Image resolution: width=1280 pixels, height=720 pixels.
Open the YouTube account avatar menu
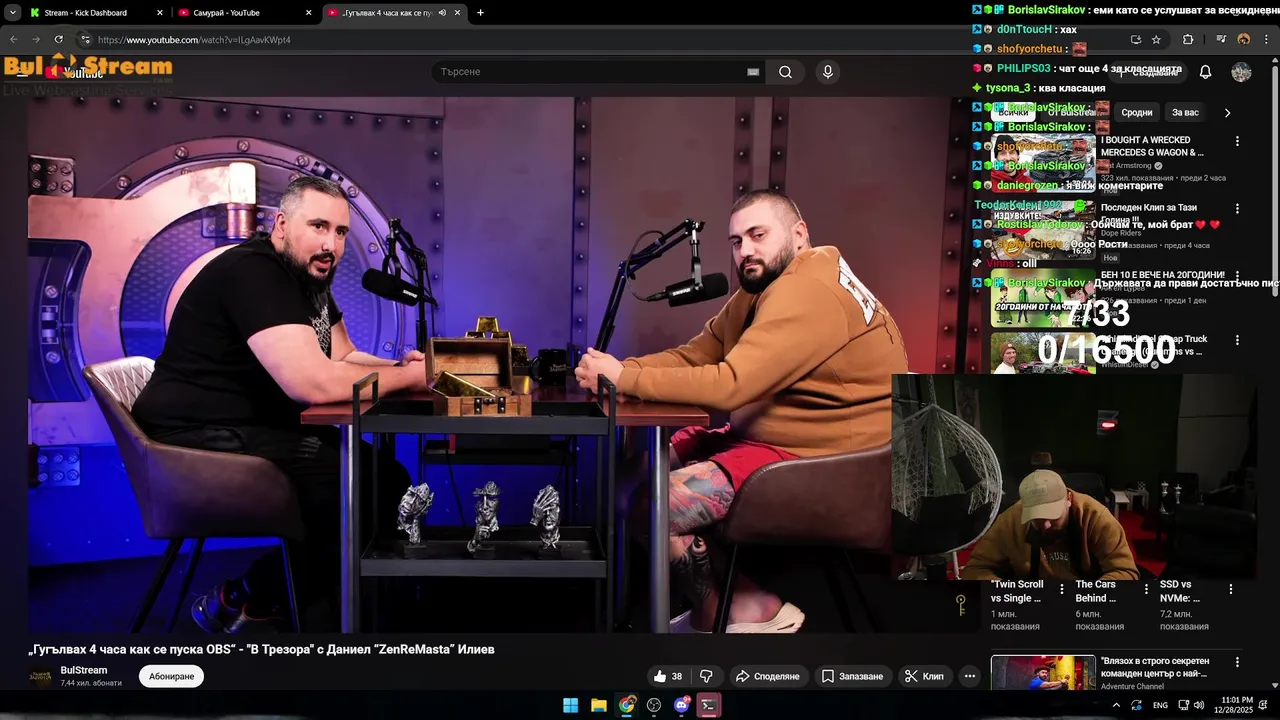[1241, 72]
